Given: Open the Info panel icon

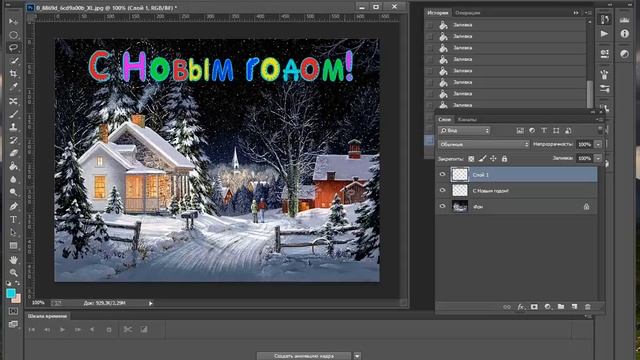Looking at the screenshot, I should (624, 34).
